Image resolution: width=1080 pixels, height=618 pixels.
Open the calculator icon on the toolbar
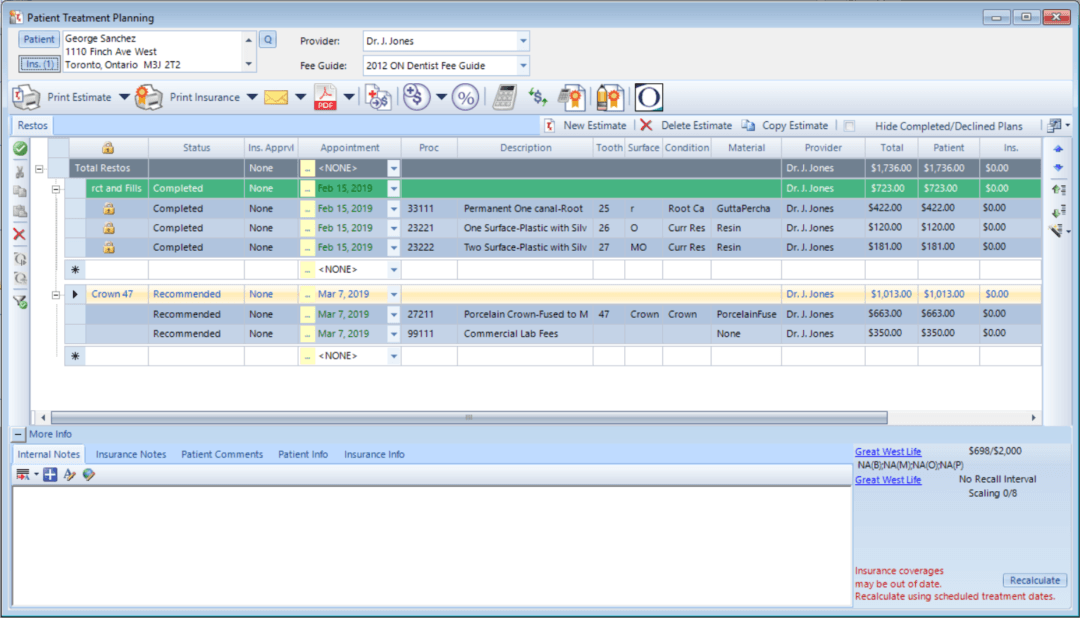(x=503, y=97)
